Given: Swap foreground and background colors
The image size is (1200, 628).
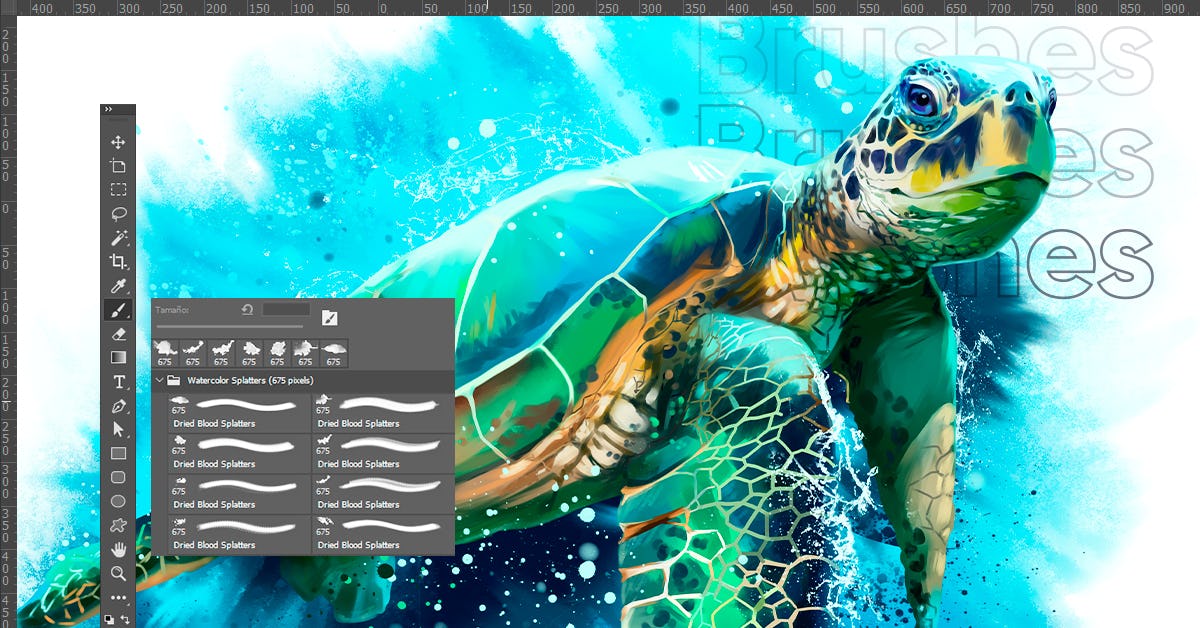Looking at the screenshot, I should 126,620.
